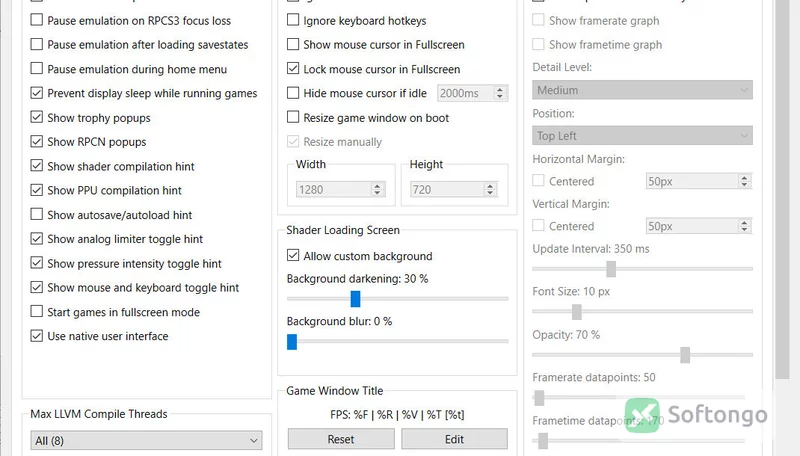800x456 pixels.
Task: Edit the Game Window Title format
Action: pyautogui.click(x=454, y=439)
